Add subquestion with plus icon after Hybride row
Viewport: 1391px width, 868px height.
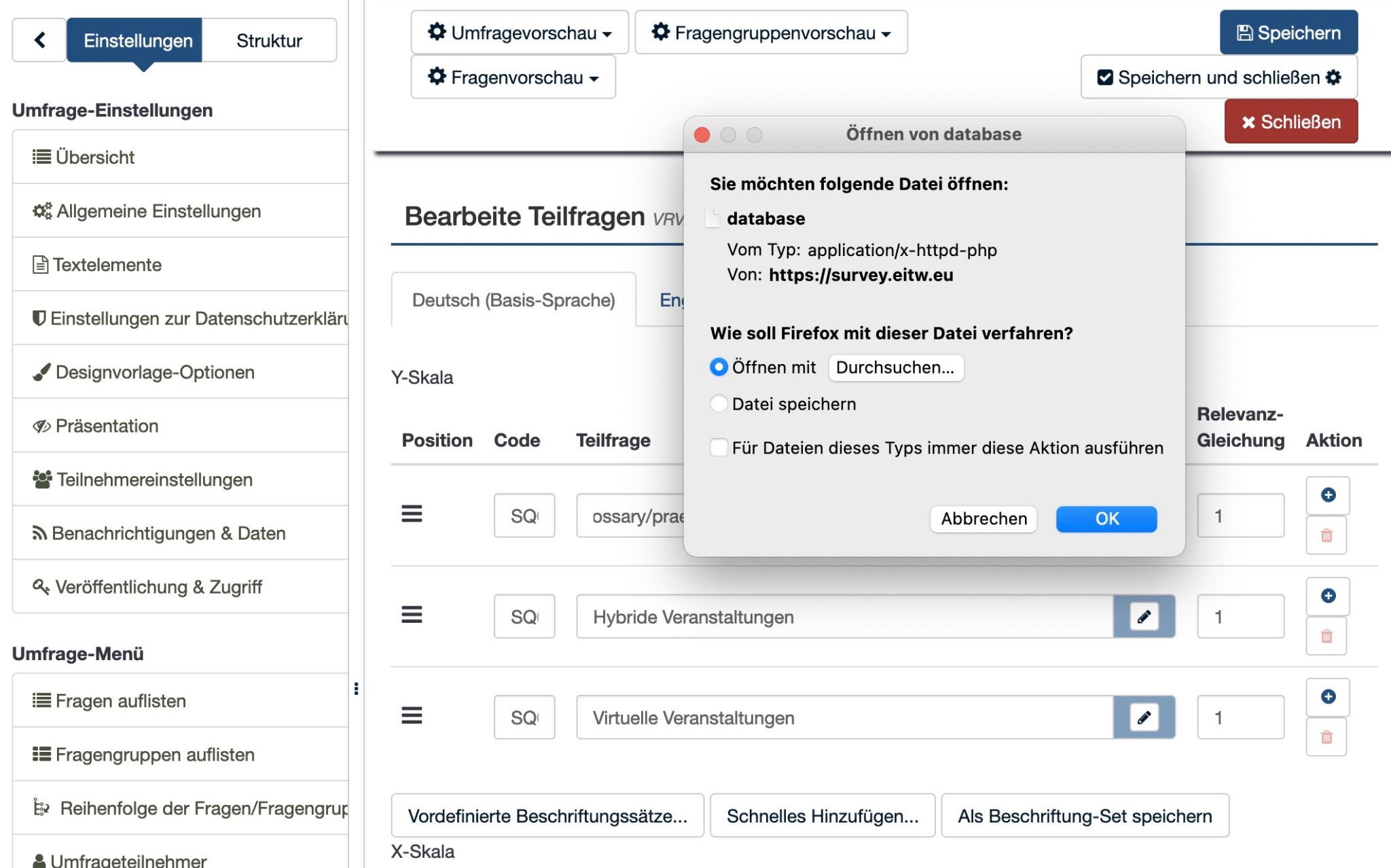click(1328, 596)
